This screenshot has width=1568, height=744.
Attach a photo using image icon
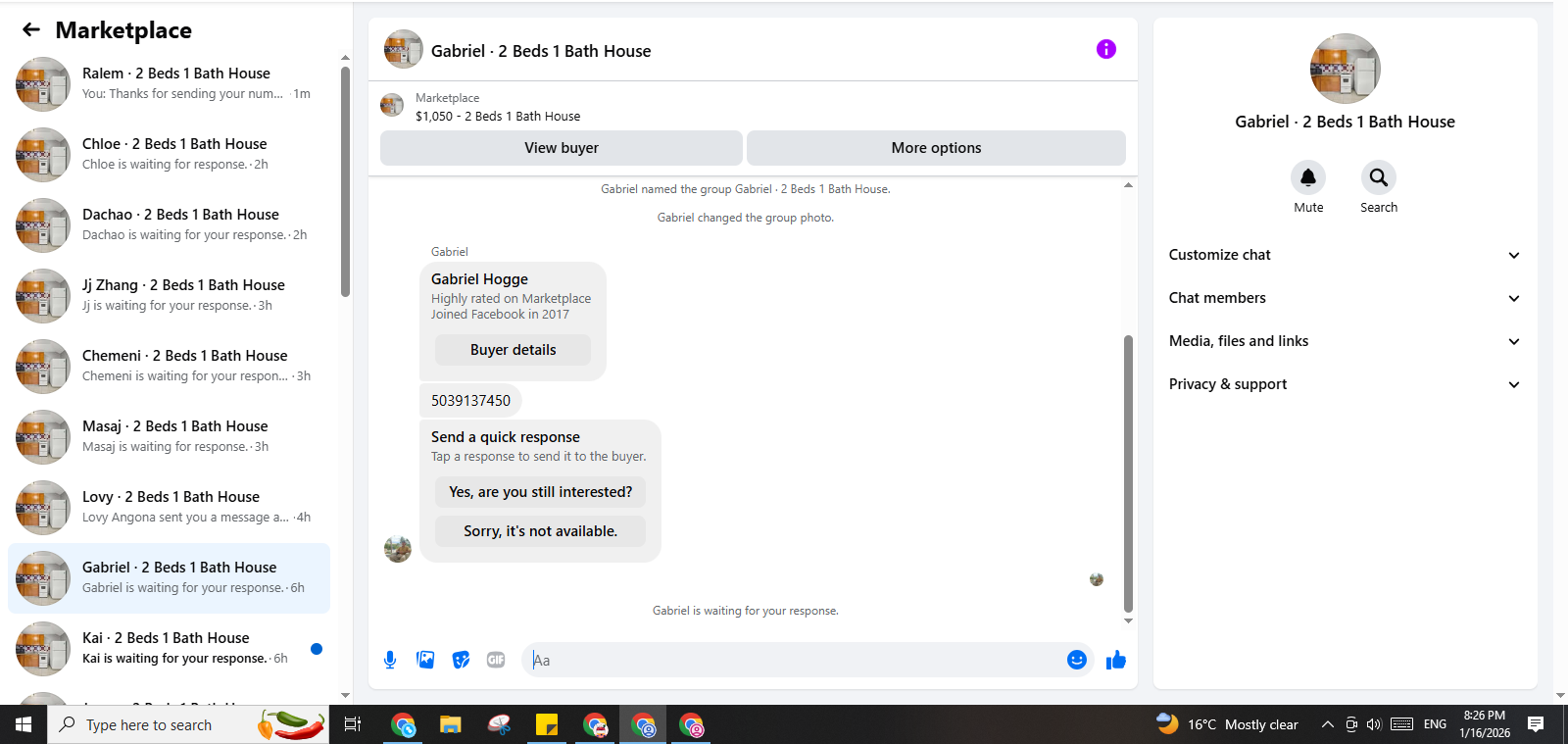pos(425,660)
